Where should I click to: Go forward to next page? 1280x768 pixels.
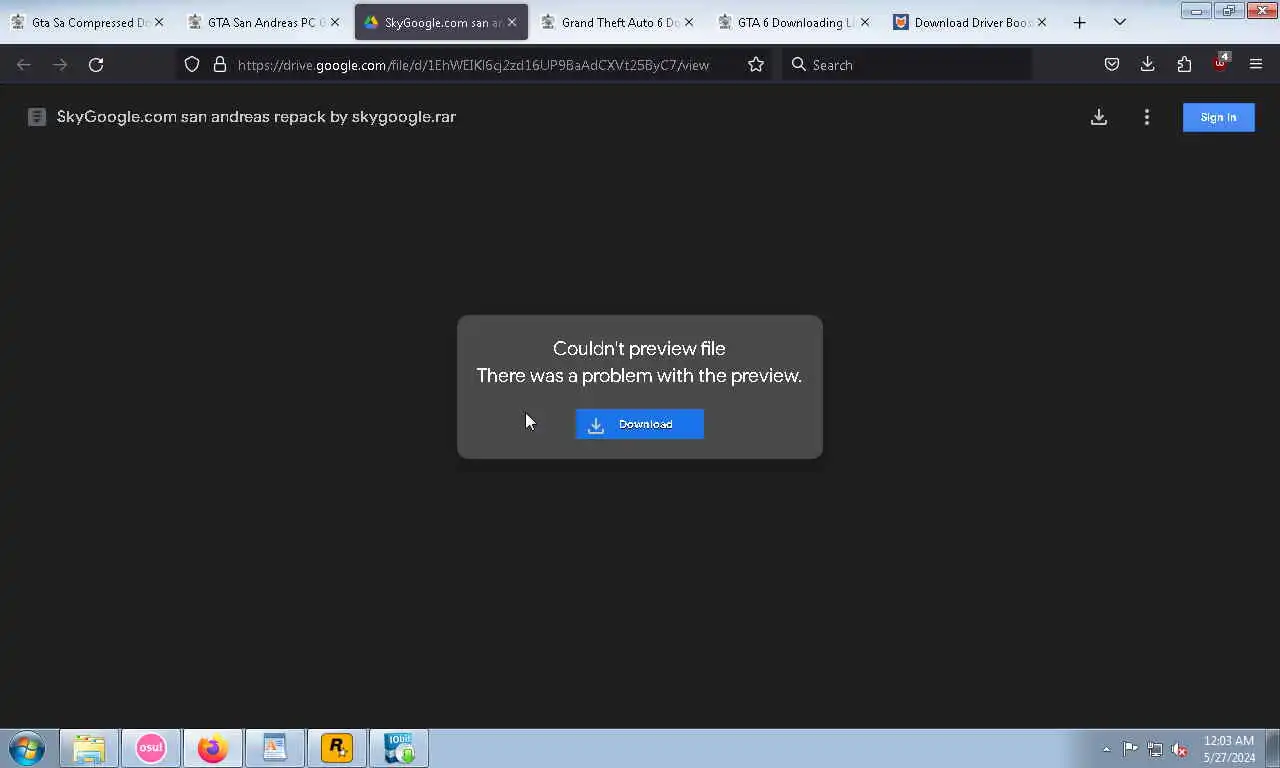click(x=60, y=65)
